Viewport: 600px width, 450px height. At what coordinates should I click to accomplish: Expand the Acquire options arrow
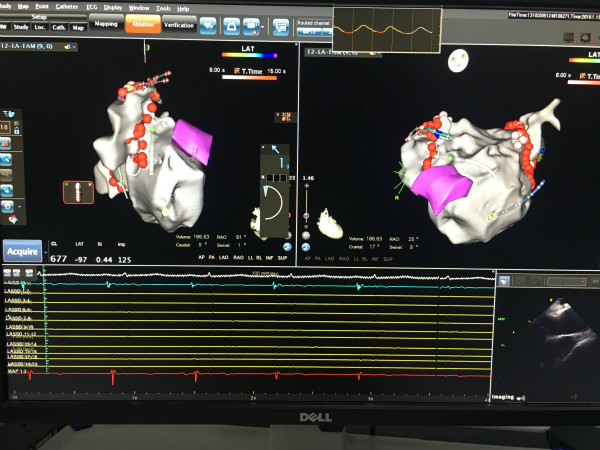[44, 250]
